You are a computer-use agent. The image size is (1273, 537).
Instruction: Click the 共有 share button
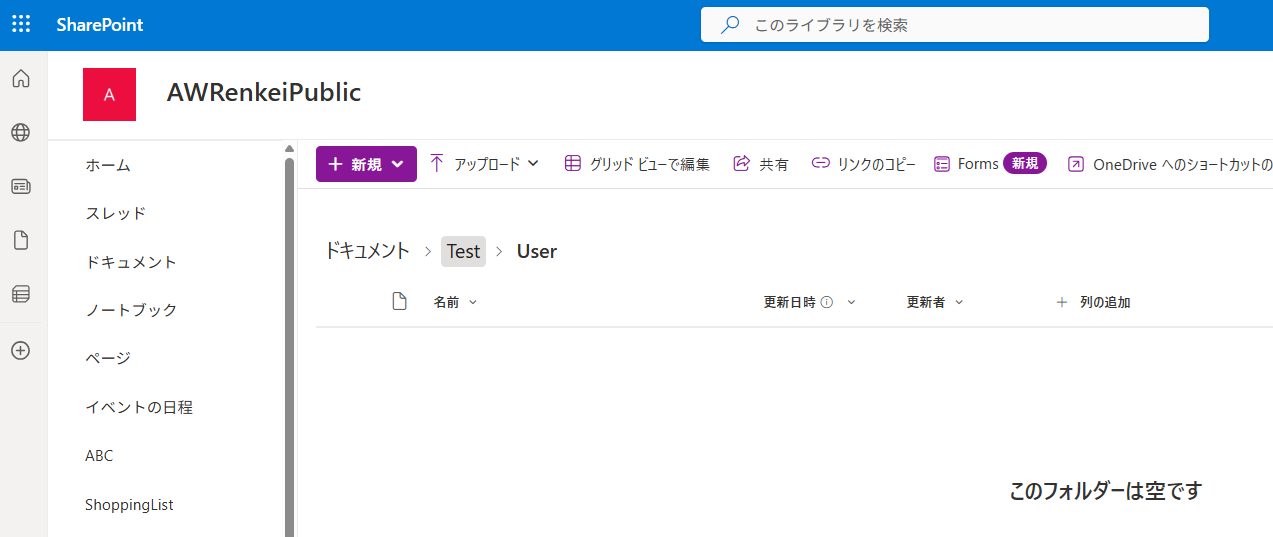[x=761, y=164]
